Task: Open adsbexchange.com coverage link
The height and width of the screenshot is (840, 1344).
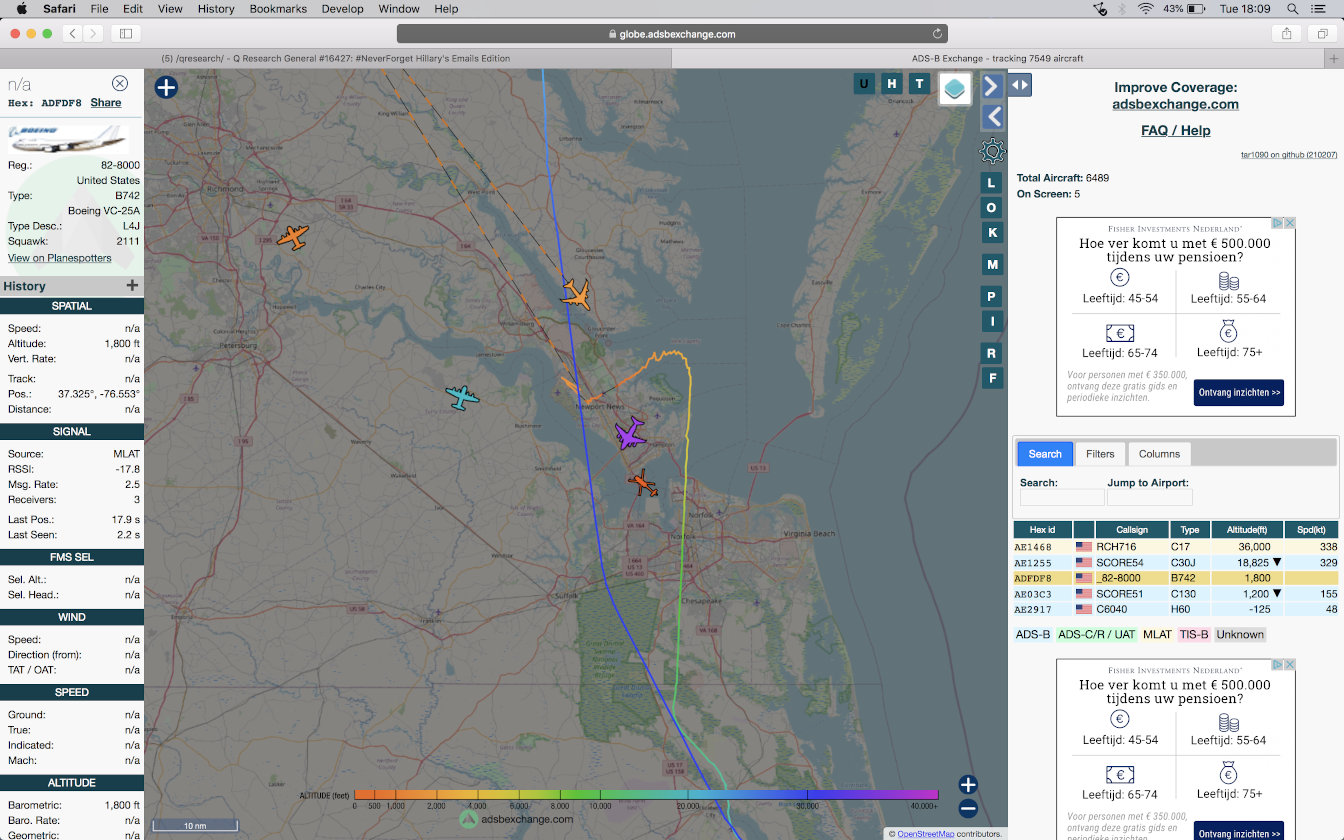Action: [1175, 104]
